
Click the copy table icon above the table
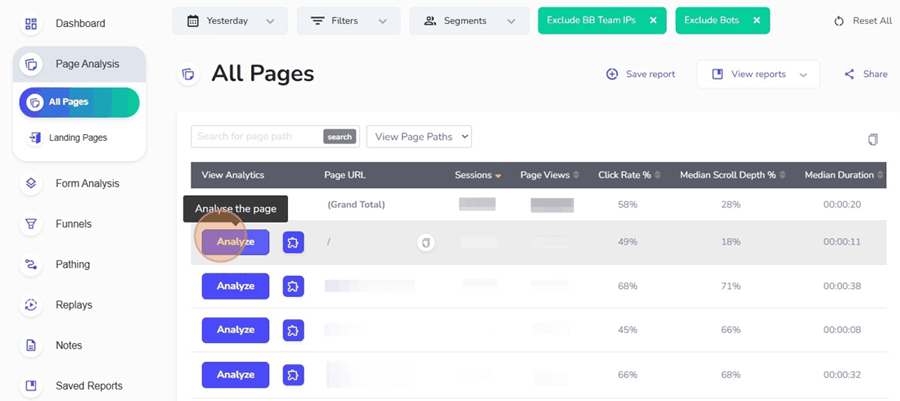[x=873, y=140]
